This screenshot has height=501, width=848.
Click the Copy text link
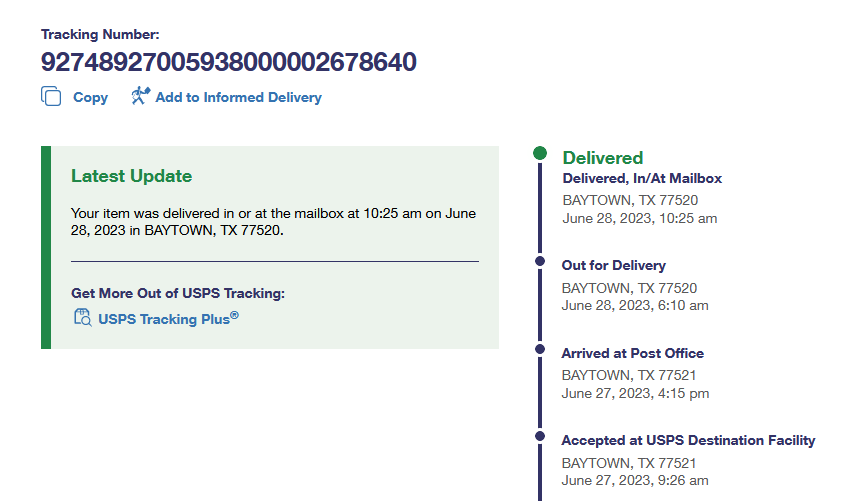click(x=90, y=98)
